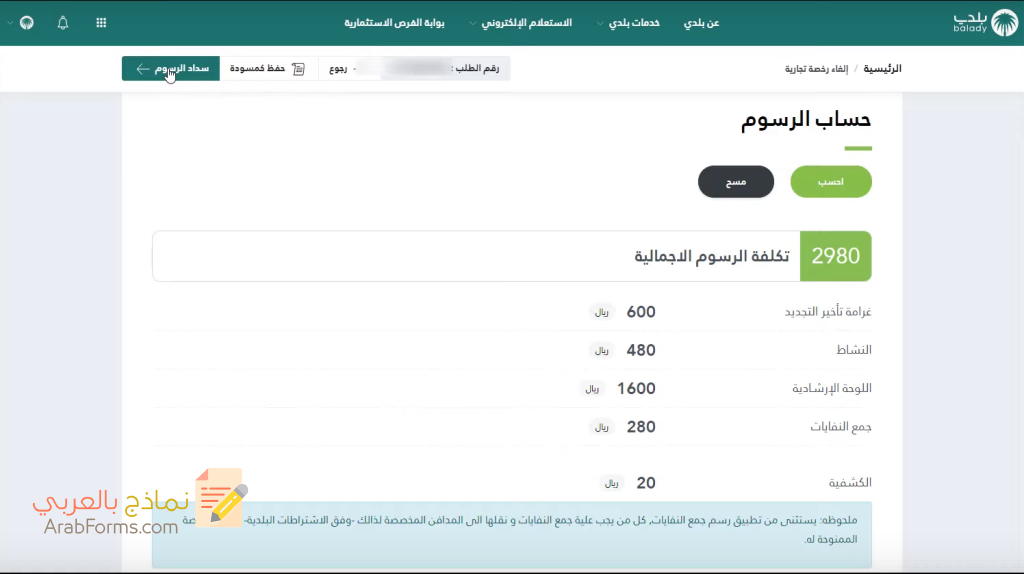1024x574 pixels.
Task: Click حفظ كمسودة save draft button
Action: point(268,69)
